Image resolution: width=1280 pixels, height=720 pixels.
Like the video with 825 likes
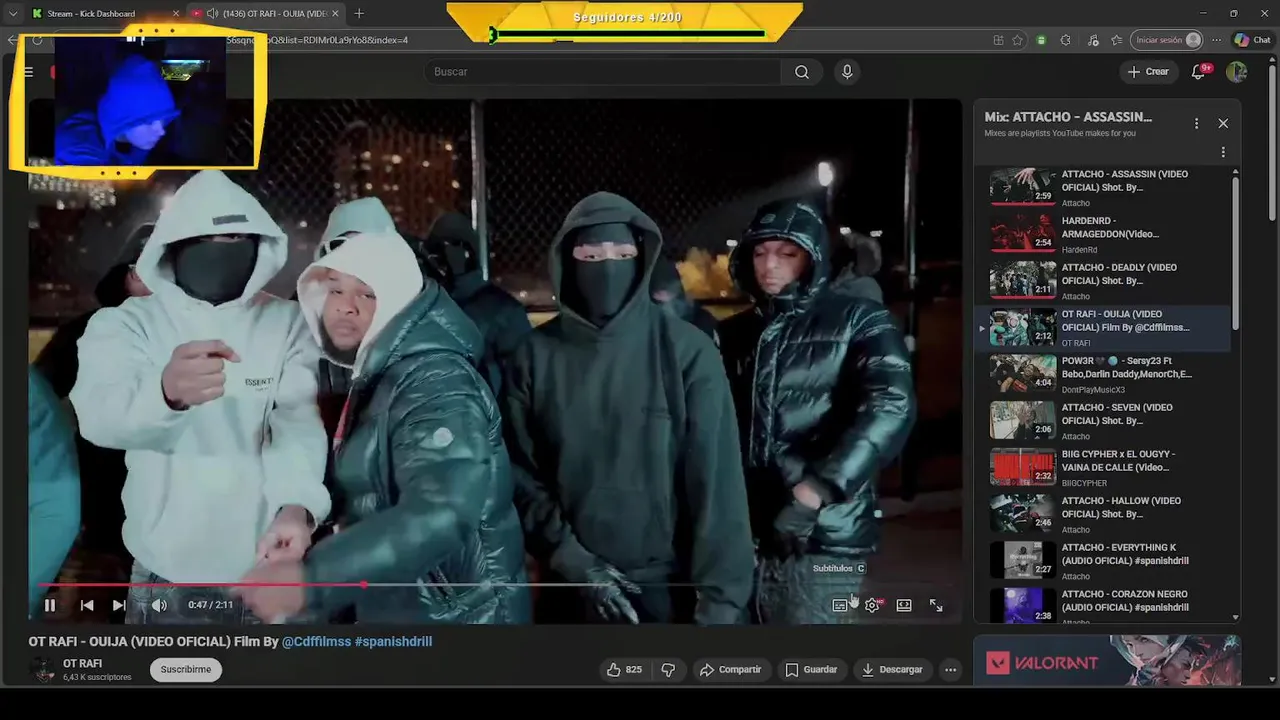coord(625,670)
